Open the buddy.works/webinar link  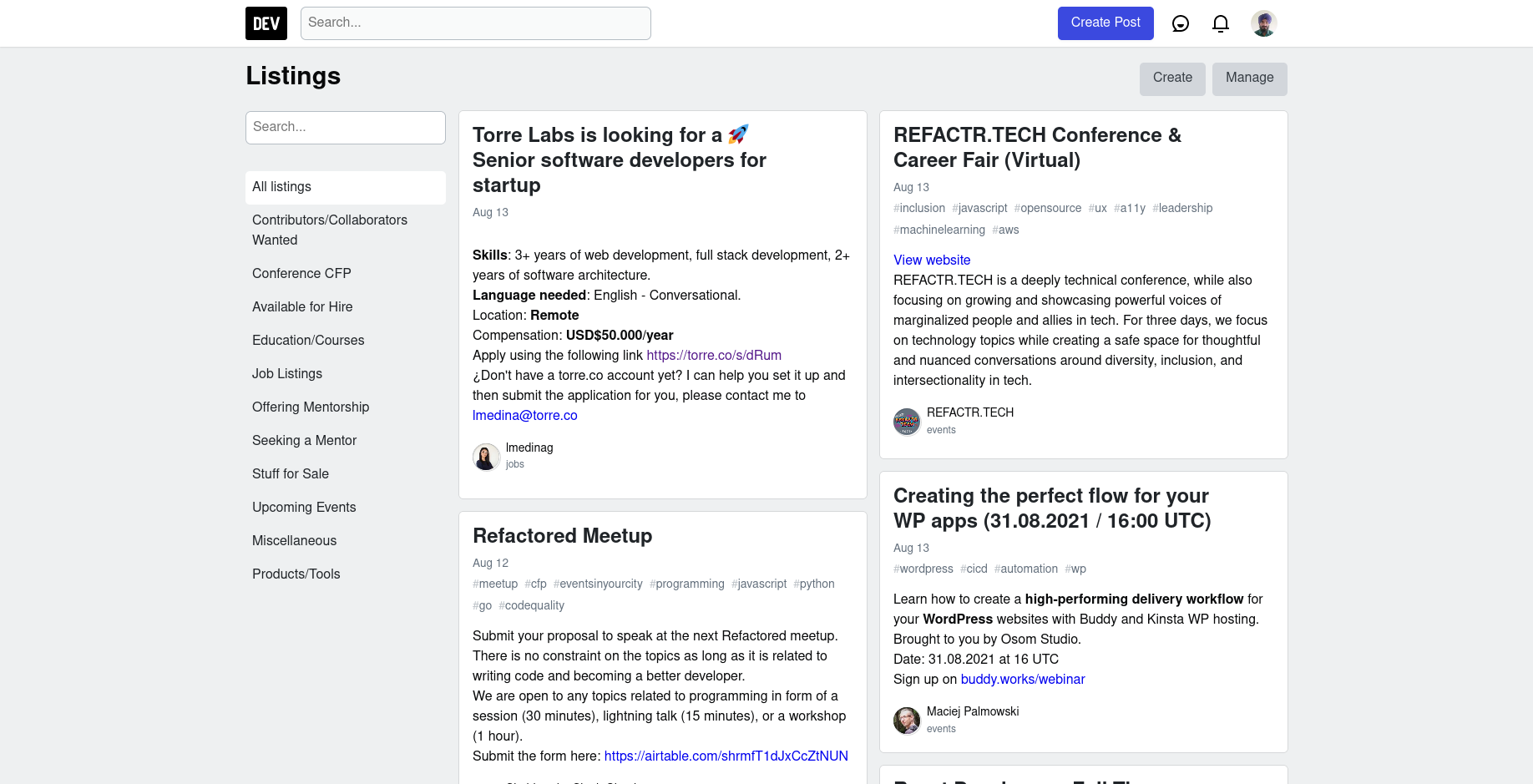tap(1023, 680)
